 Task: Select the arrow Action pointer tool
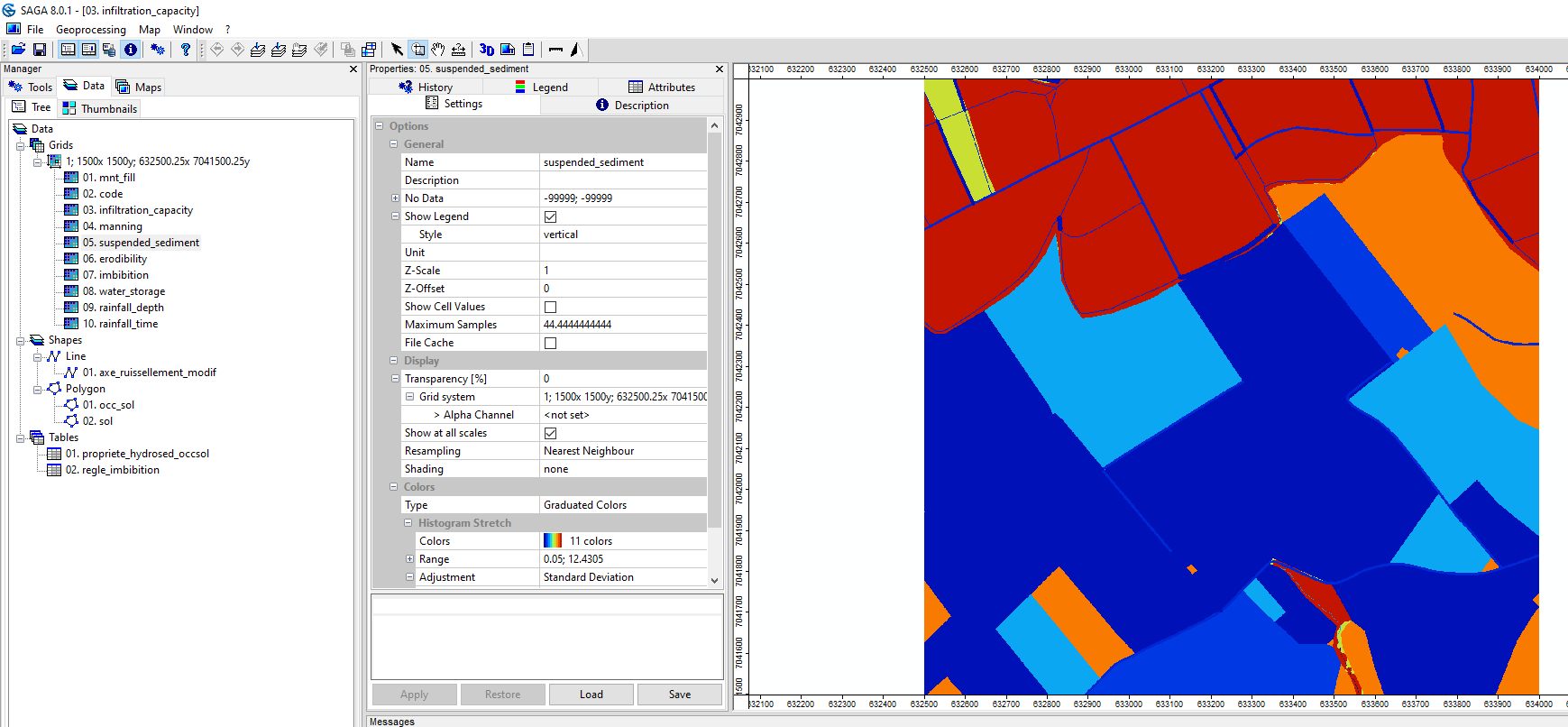(x=397, y=50)
